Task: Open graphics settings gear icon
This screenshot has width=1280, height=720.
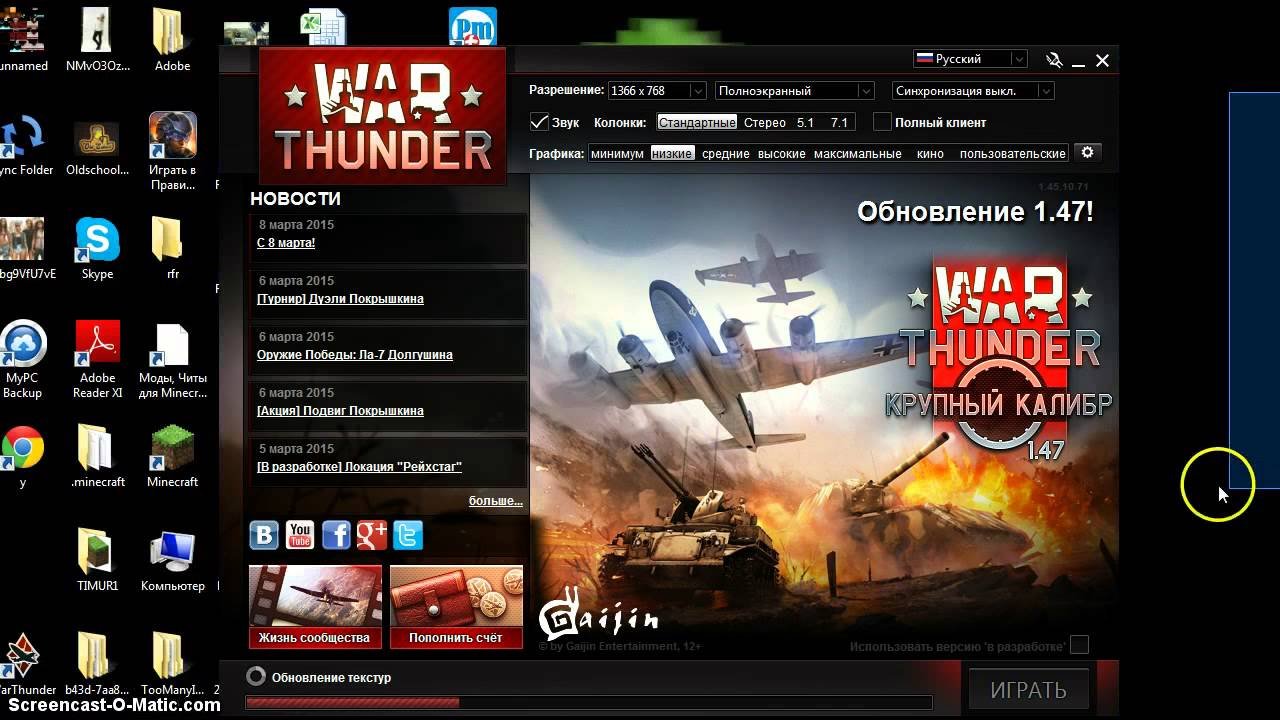Action: [1087, 153]
